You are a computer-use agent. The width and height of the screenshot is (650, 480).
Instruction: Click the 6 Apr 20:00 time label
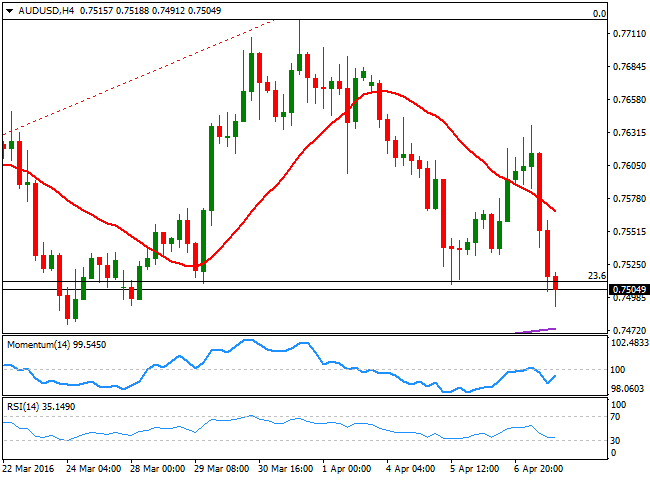[538, 469]
